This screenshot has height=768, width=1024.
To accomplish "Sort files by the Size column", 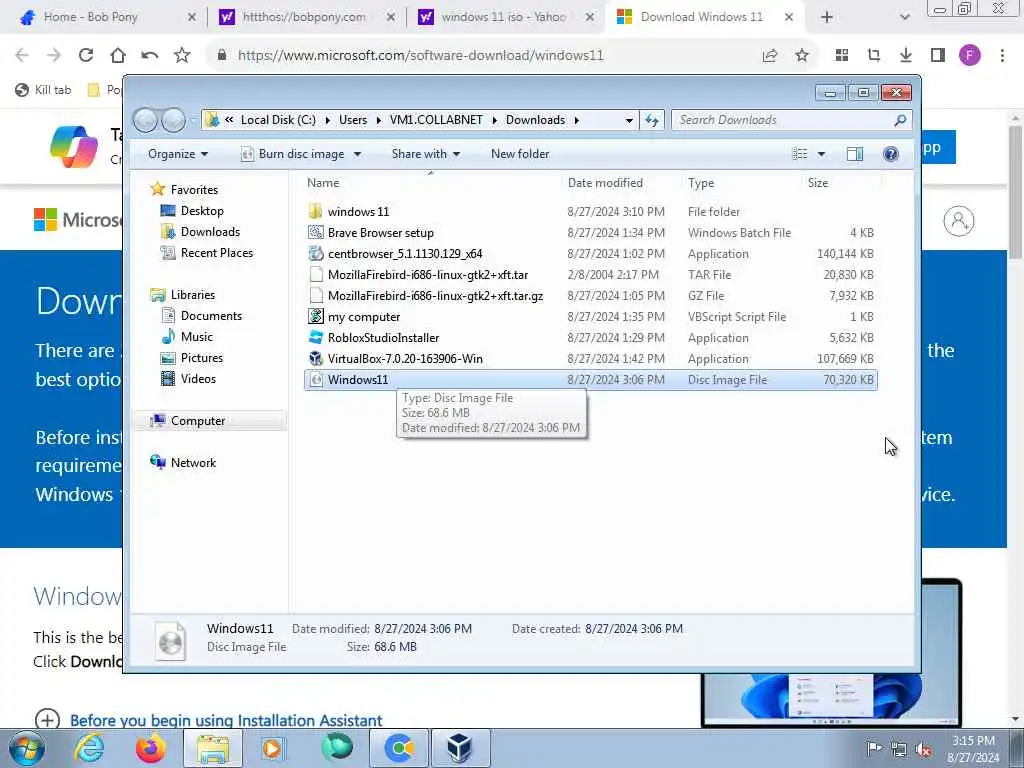I will coord(818,183).
